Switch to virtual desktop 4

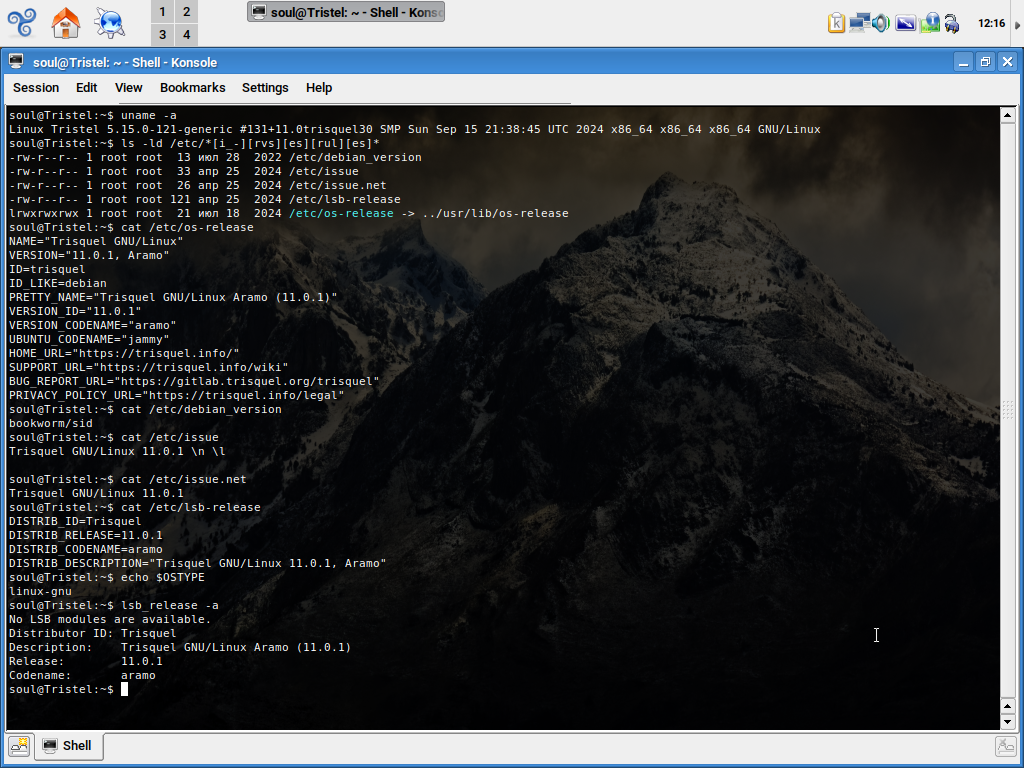[x=187, y=35]
